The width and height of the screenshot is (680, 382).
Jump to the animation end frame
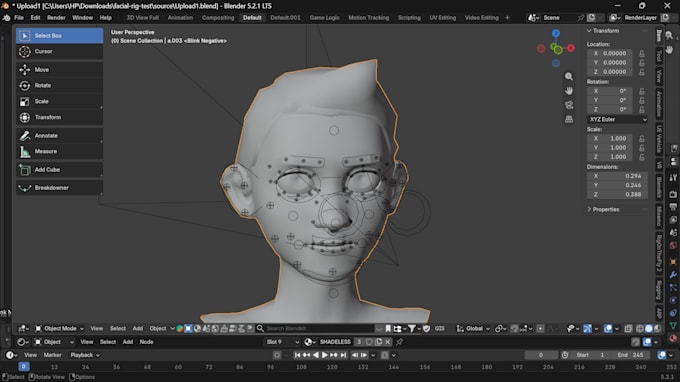[343, 355]
